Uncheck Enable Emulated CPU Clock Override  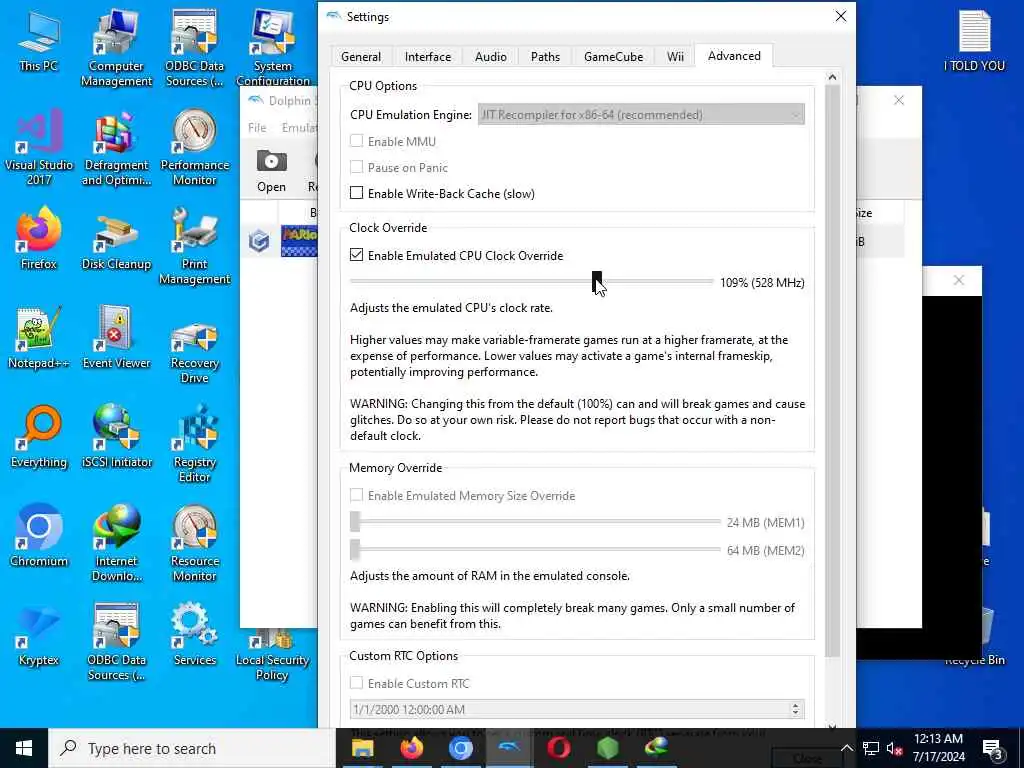click(357, 255)
